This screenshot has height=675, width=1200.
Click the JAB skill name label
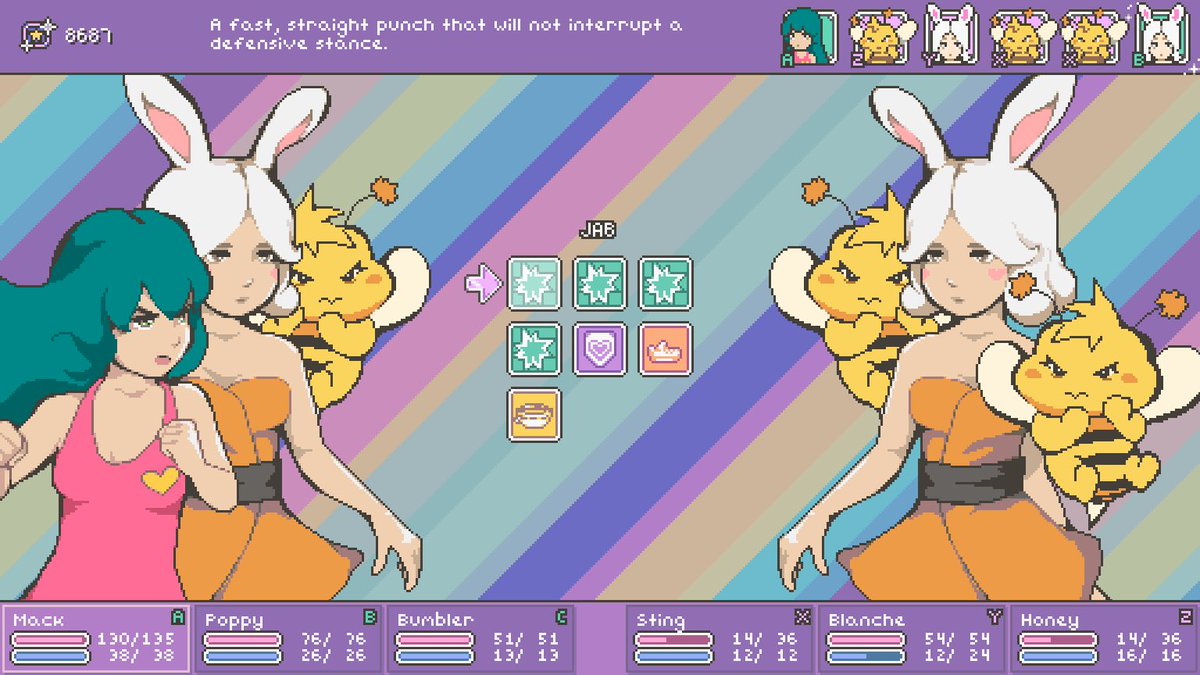coord(598,231)
